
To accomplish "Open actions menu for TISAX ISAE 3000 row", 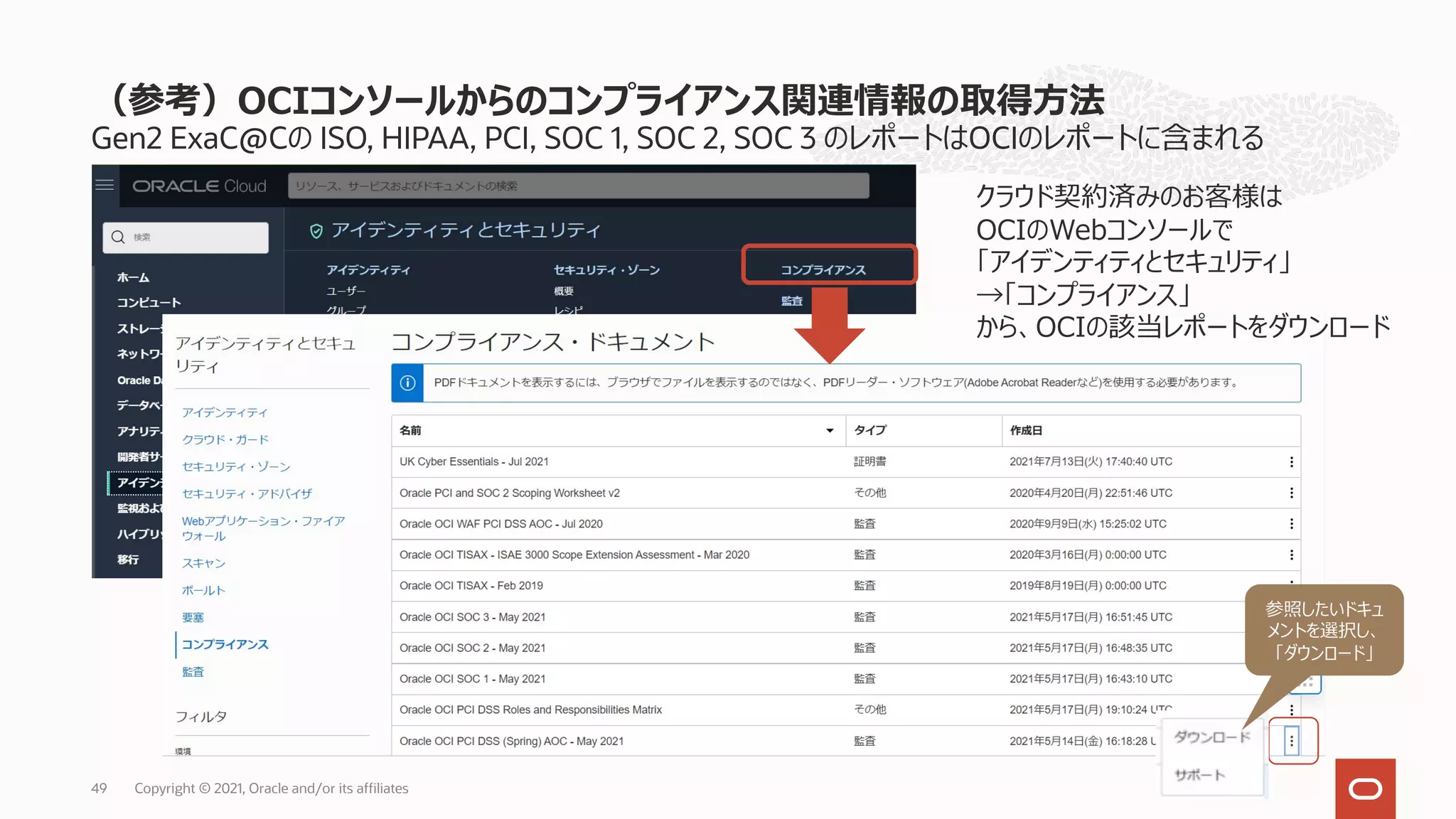I will [1291, 555].
